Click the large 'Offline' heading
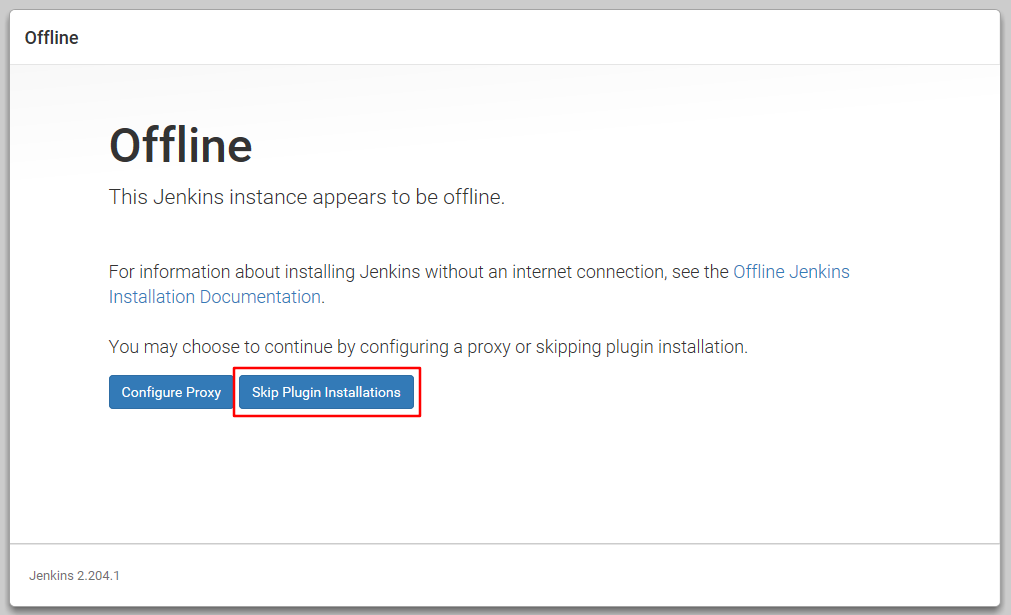 [x=181, y=146]
